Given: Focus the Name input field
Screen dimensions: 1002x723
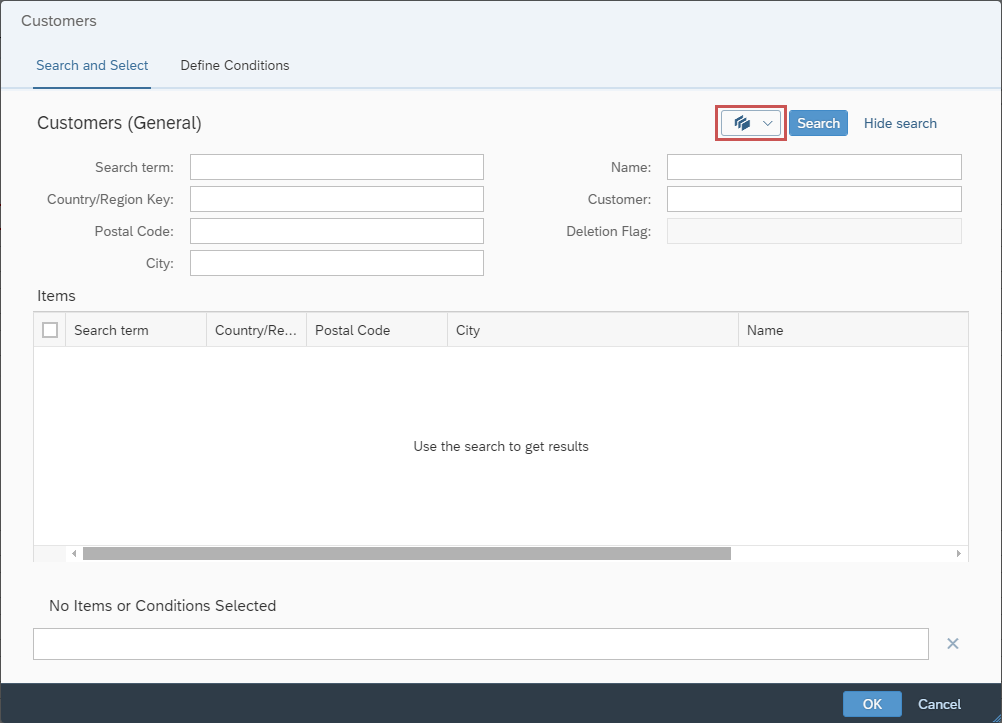Looking at the screenshot, I should tap(813, 167).
